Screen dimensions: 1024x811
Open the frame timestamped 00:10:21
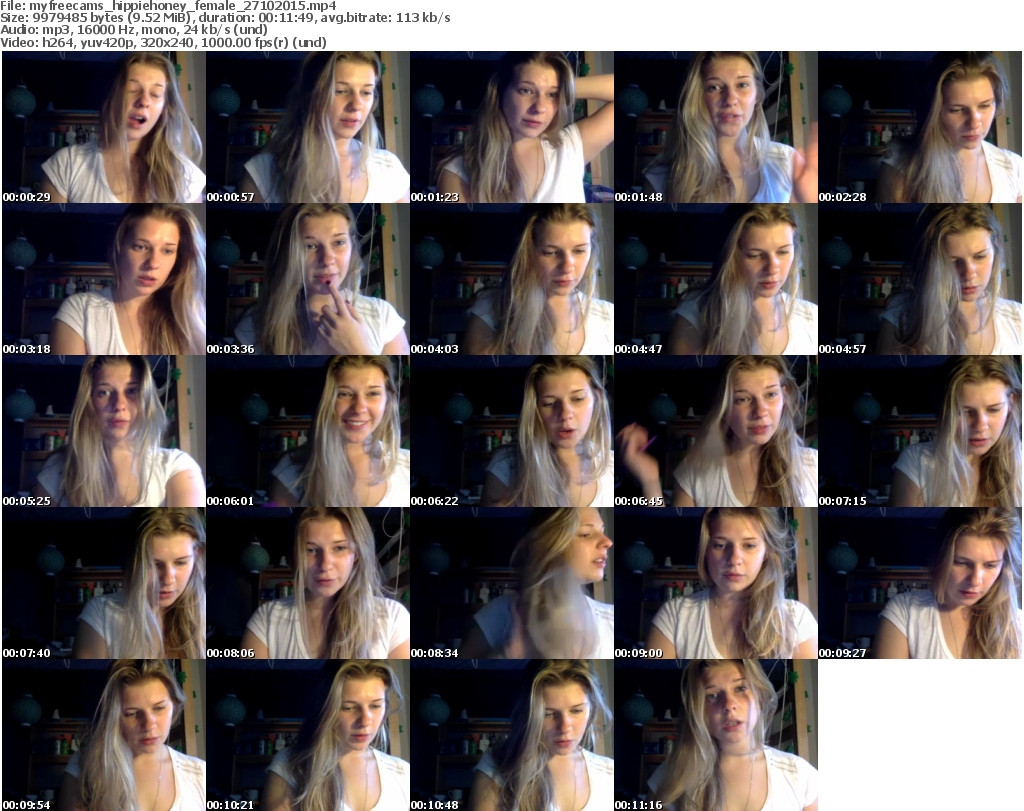pyautogui.click(x=308, y=735)
